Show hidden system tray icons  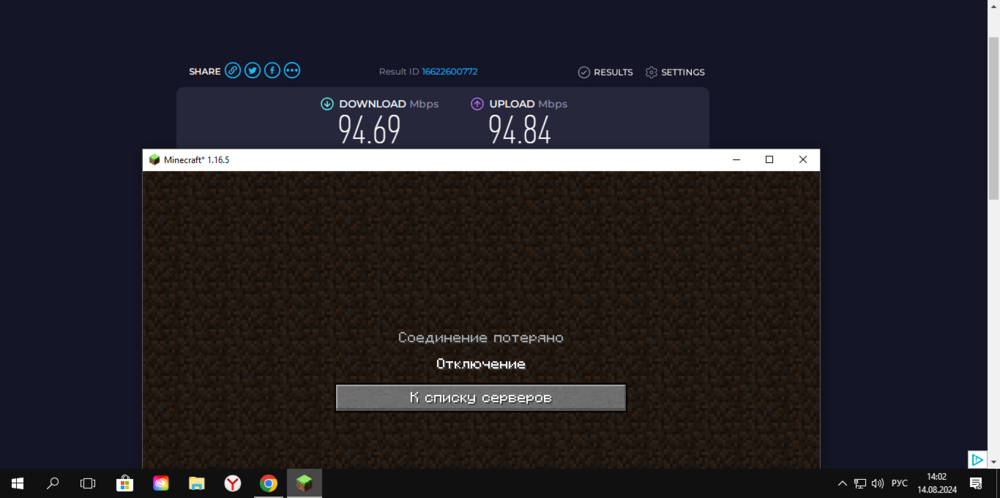842,483
